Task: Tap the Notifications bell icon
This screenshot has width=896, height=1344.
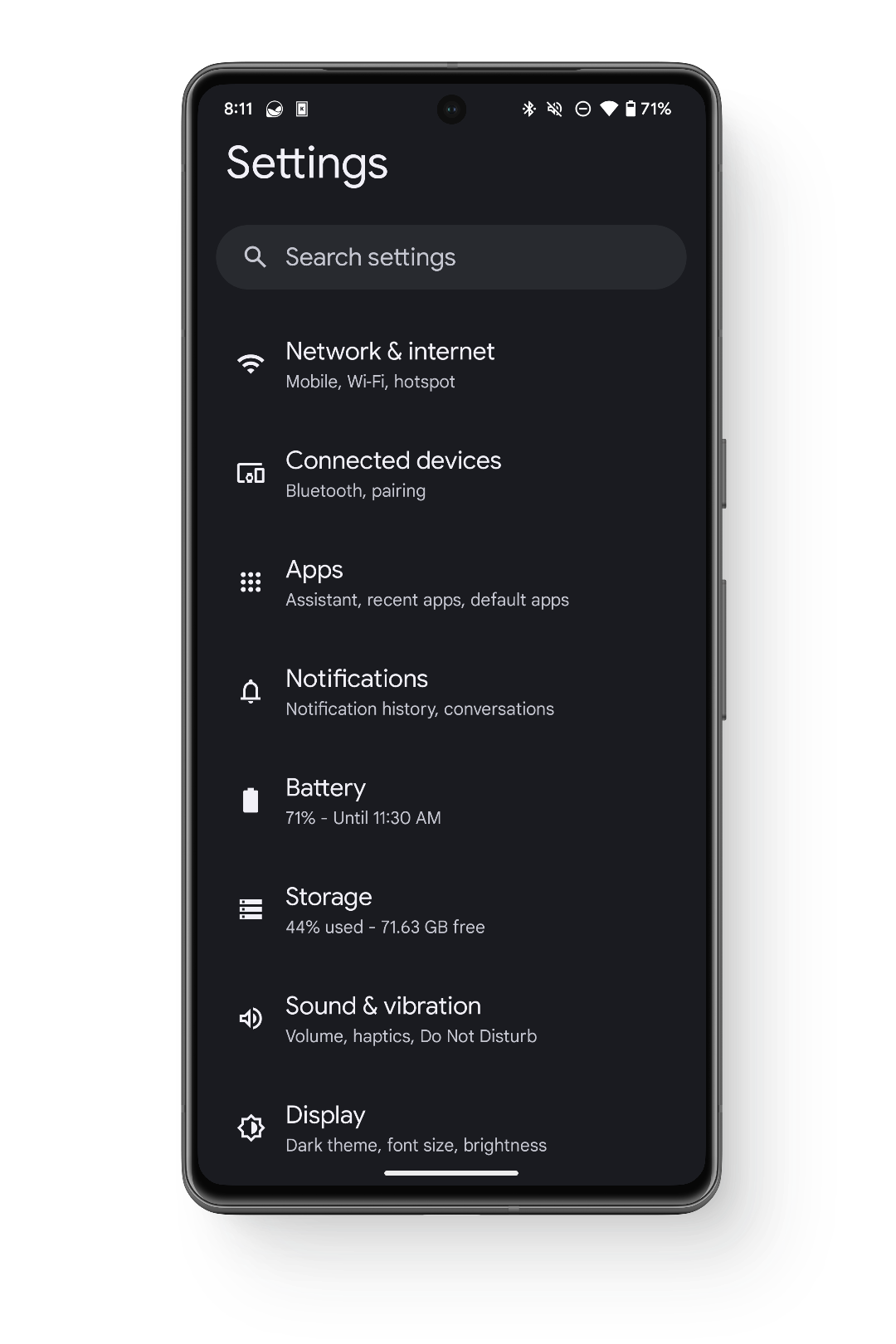Action: pos(251,691)
